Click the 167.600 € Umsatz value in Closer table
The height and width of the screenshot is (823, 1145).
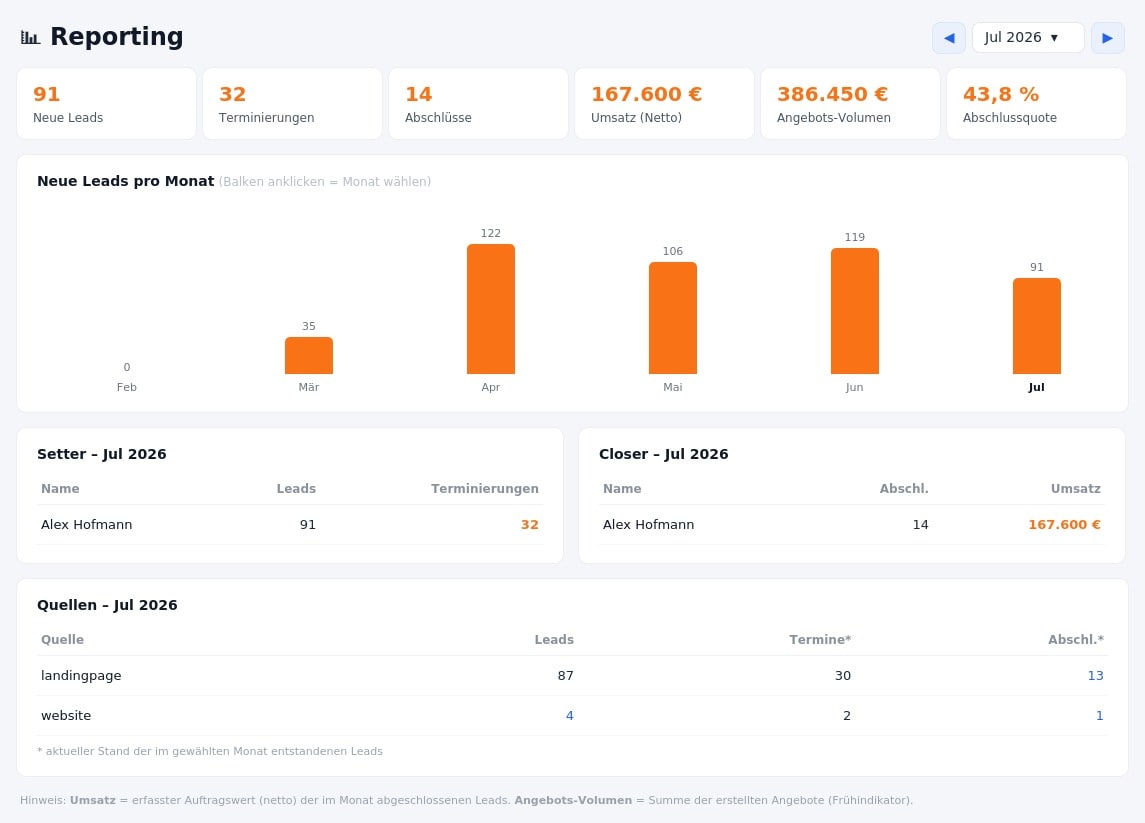1065,524
